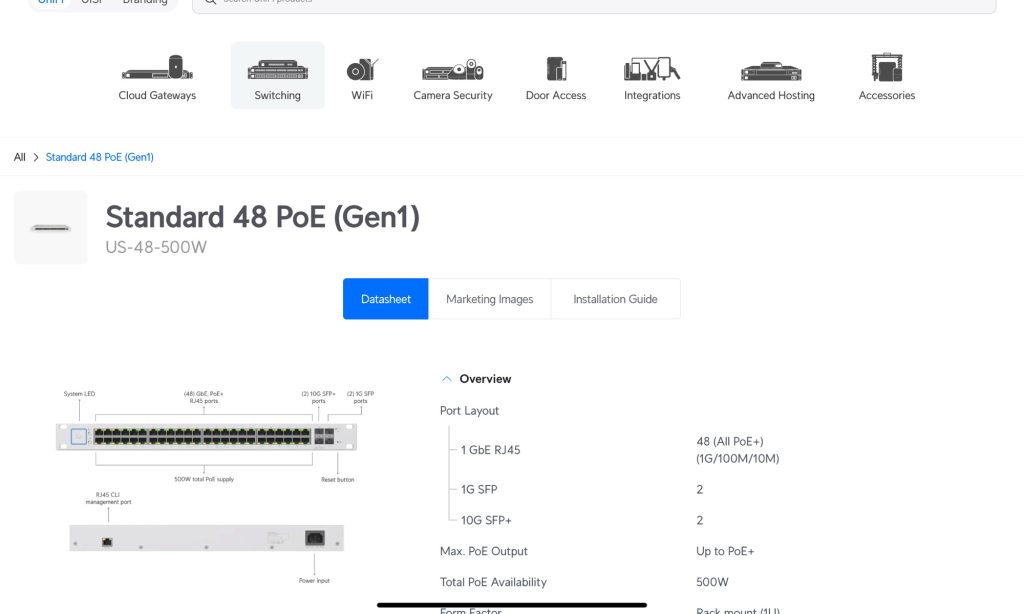Click the Total PoE Availability label
1024x614 pixels.
(493, 581)
